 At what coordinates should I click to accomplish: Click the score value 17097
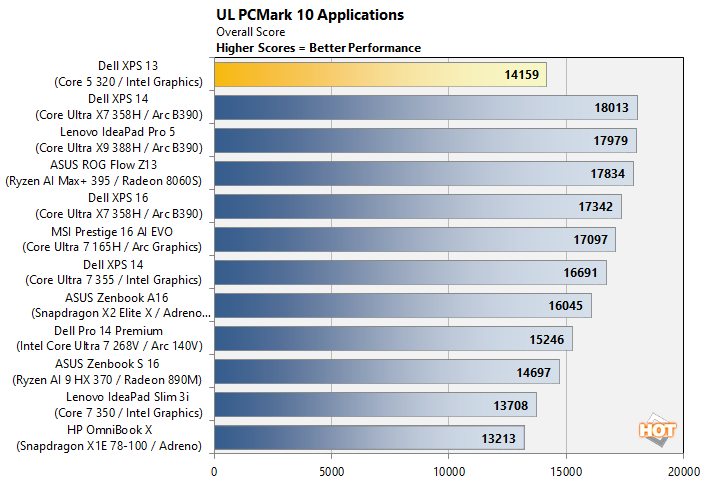click(590, 239)
